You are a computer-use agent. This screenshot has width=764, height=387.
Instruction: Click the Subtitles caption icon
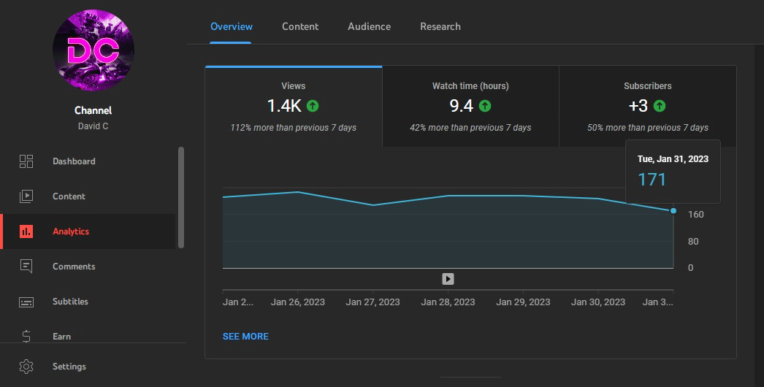point(26,302)
